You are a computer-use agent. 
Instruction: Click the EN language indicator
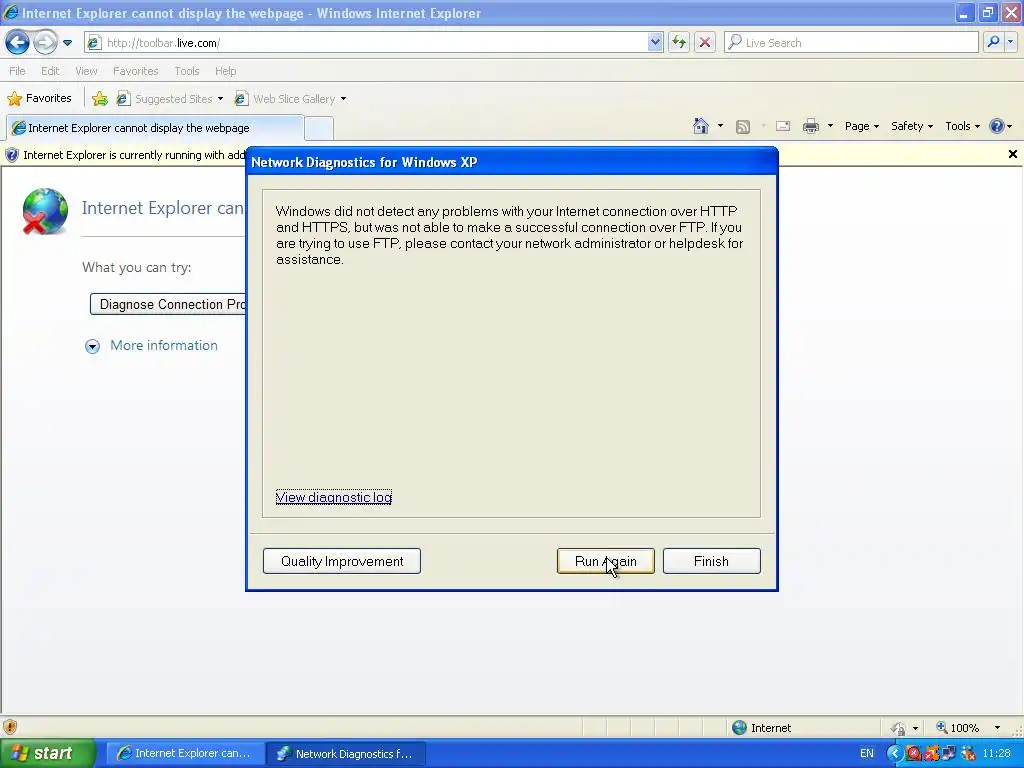point(866,754)
